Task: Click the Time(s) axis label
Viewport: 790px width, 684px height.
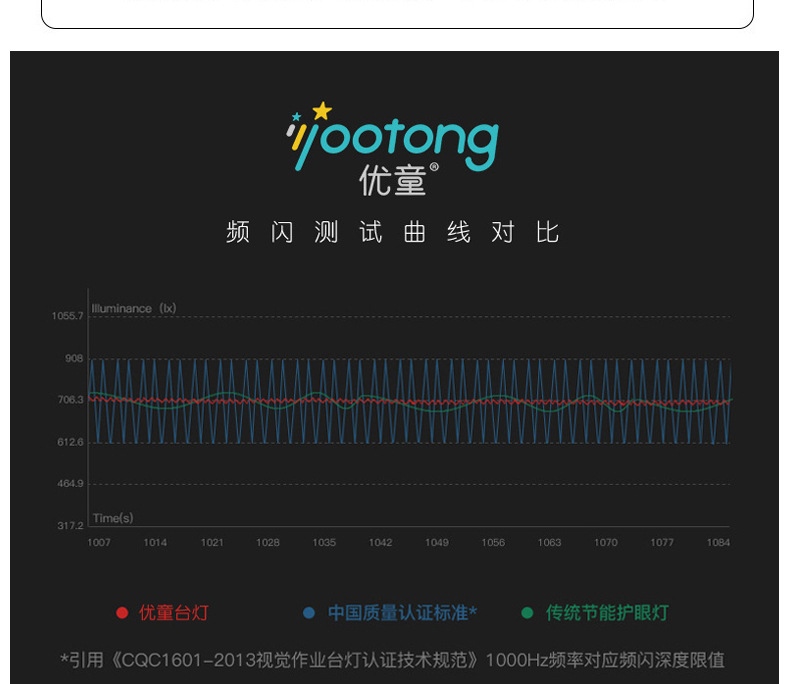Action: 113,518
